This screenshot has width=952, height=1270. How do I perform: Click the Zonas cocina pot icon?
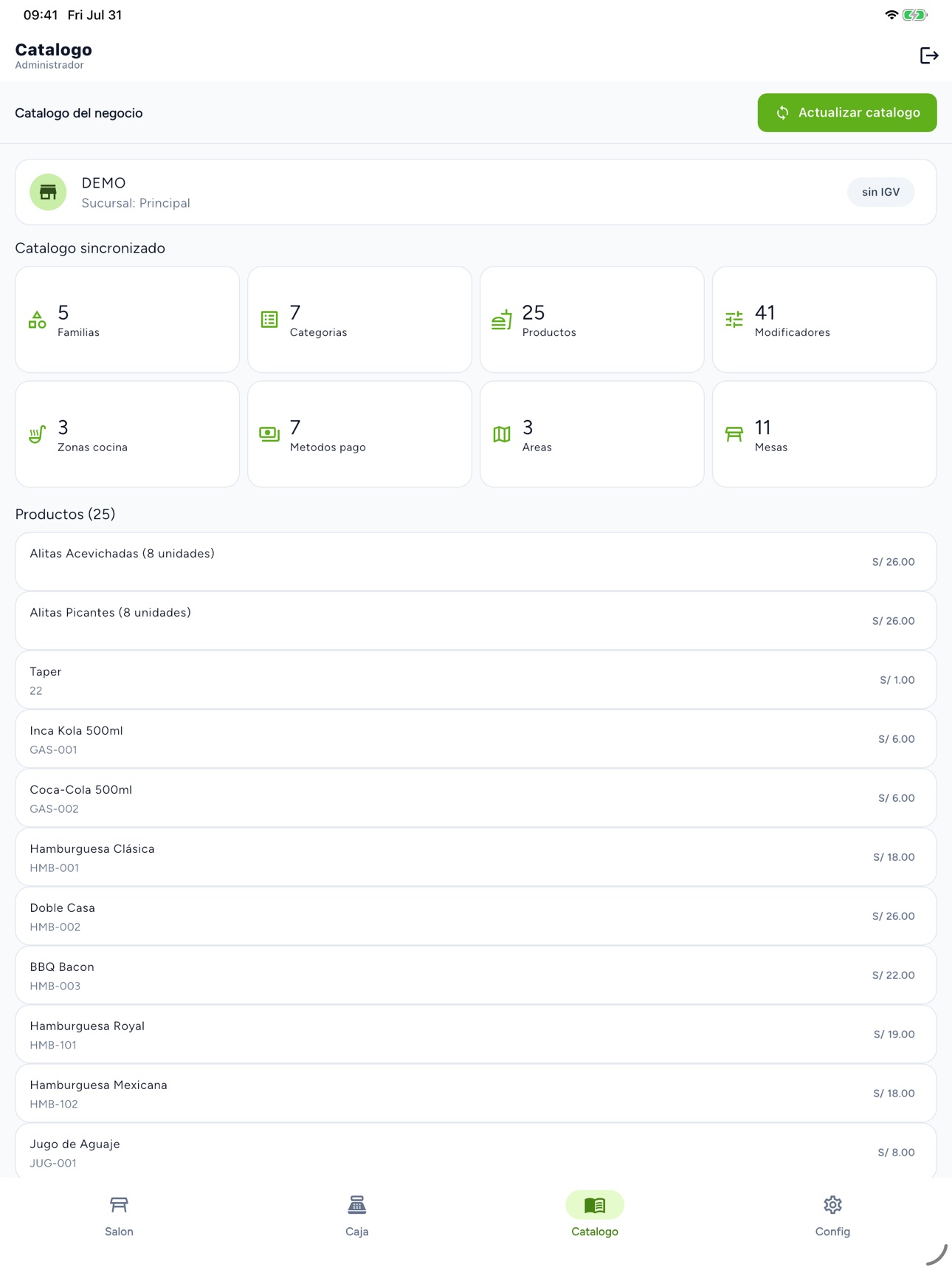tap(37, 434)
